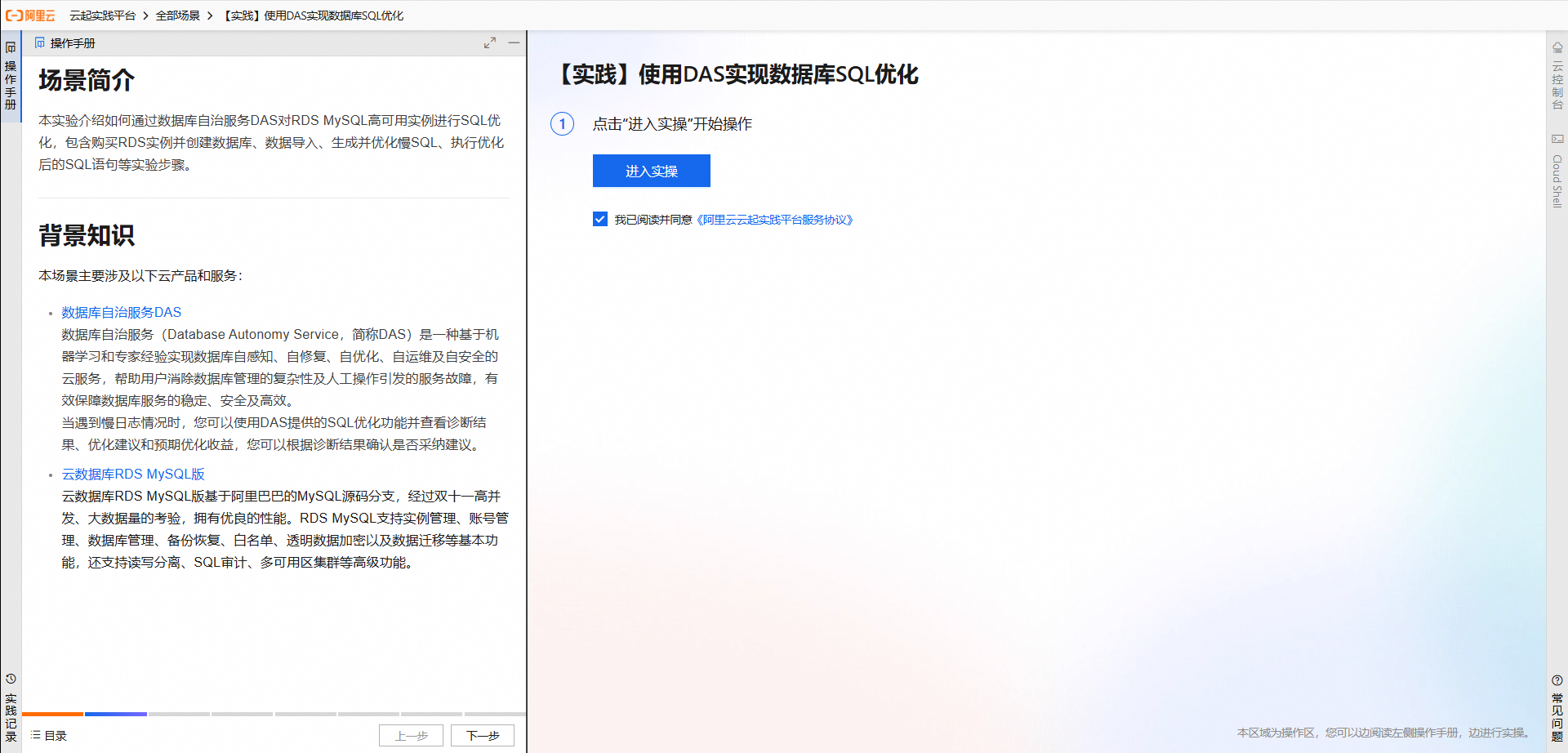Click breadcrumb 【实践】使用DAS实现数据库SQL优化
The image size is (1568, 753).
pyautogui.click(x=312, y=16)
